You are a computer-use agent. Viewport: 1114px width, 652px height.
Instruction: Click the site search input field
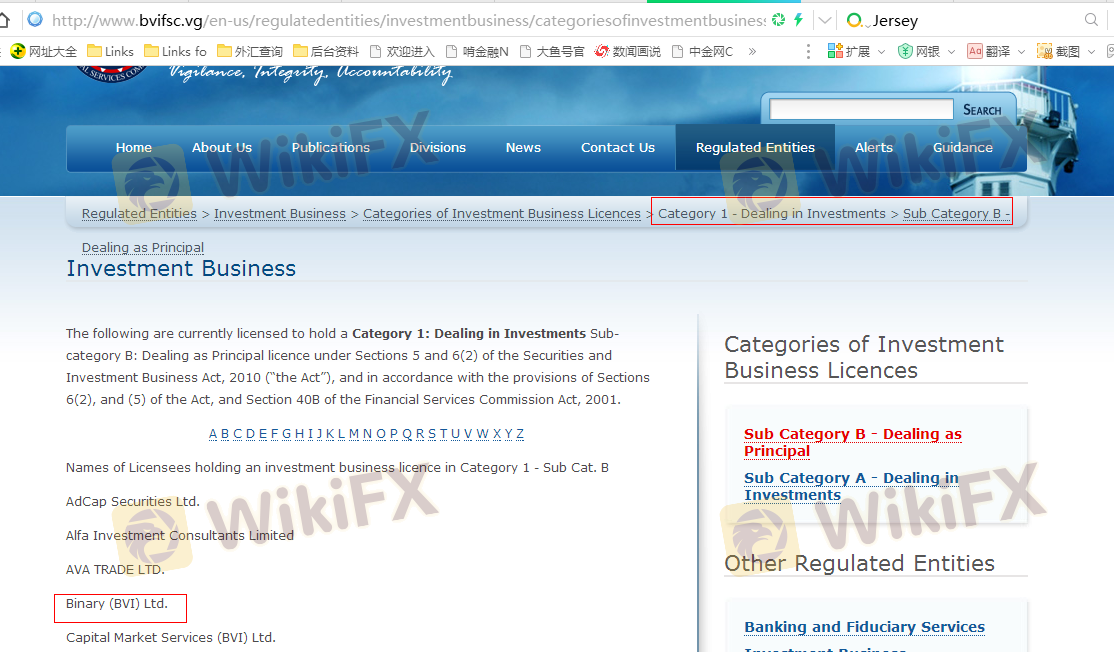coord(861,109)
